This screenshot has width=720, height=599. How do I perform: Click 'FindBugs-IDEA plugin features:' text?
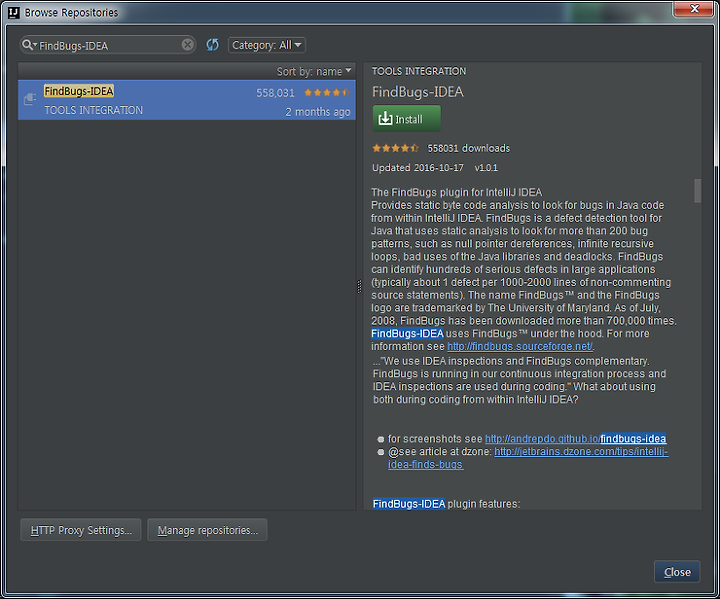(x=446, y=504)
